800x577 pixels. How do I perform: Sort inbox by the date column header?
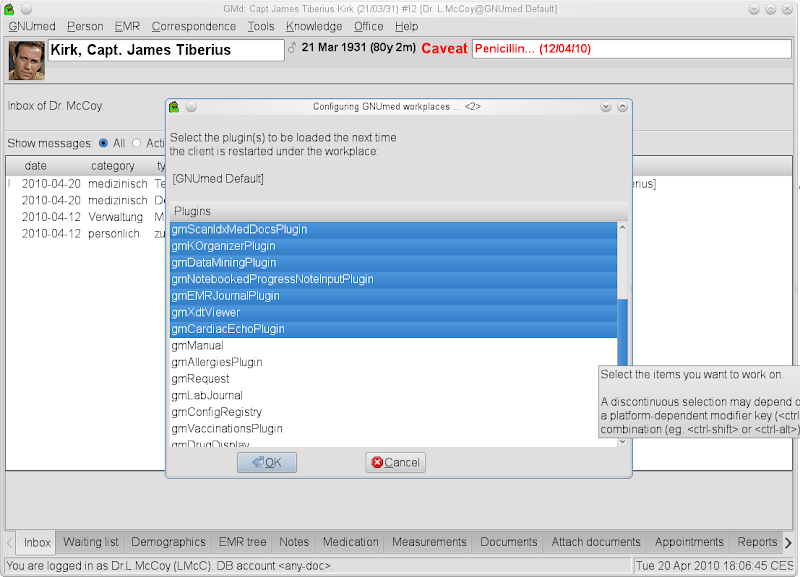(36, 166)
